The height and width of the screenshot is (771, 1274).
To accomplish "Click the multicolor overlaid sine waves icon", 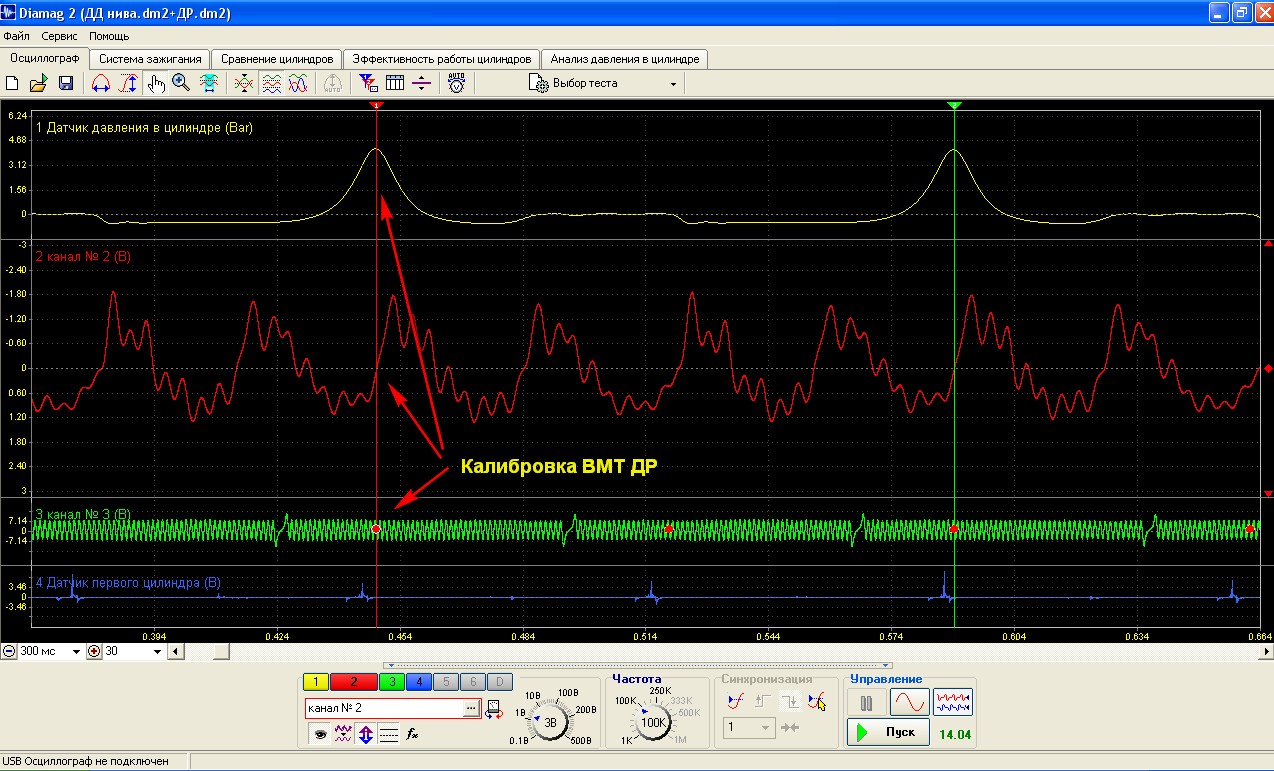I will point(298,84).
